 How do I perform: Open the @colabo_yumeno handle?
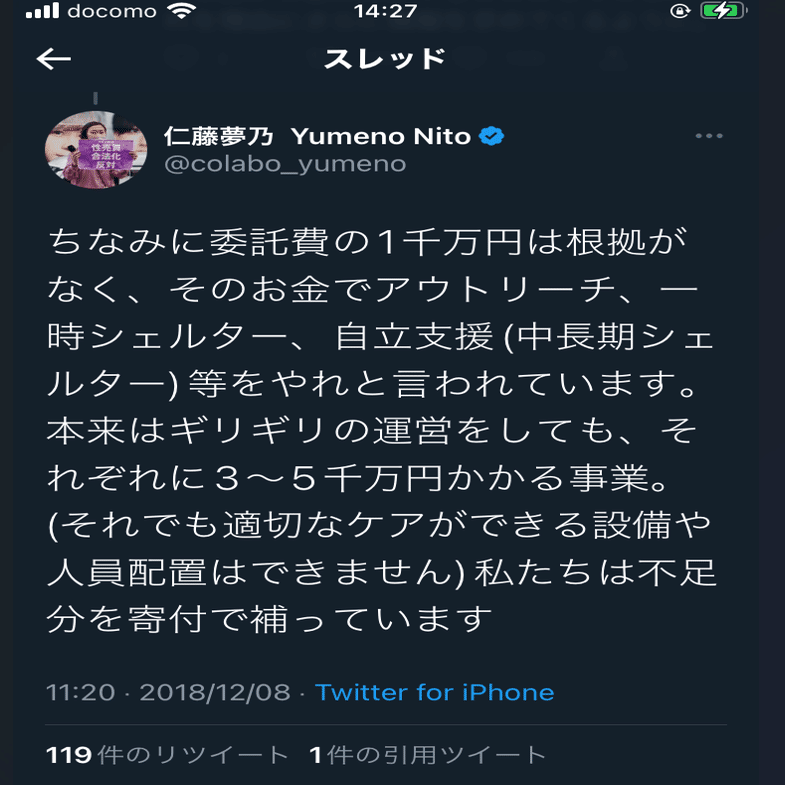pyautogui.click(x=285, y=164)
